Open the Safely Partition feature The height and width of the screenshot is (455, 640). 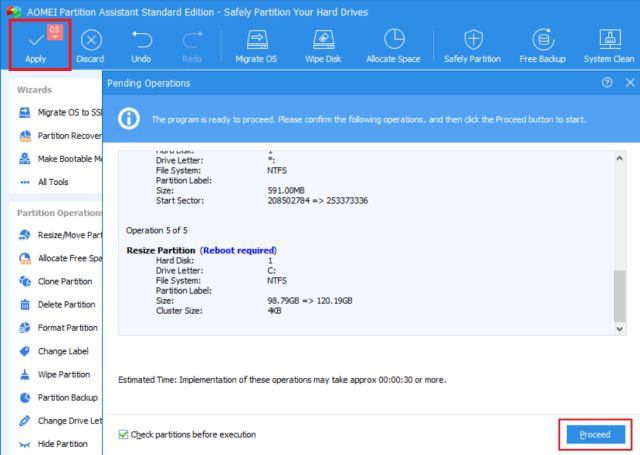pos(472,44)
